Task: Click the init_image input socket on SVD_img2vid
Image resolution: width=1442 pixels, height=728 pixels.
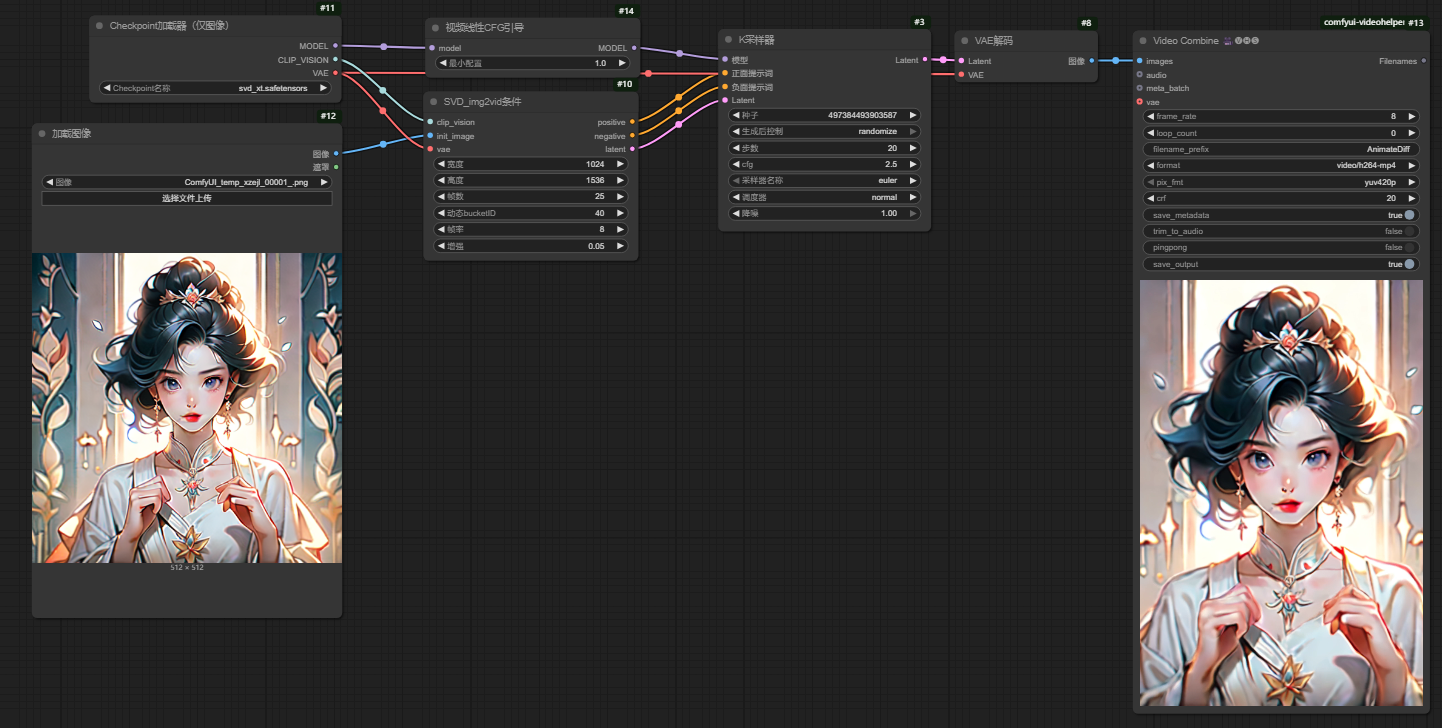Action: coord(430,136)
